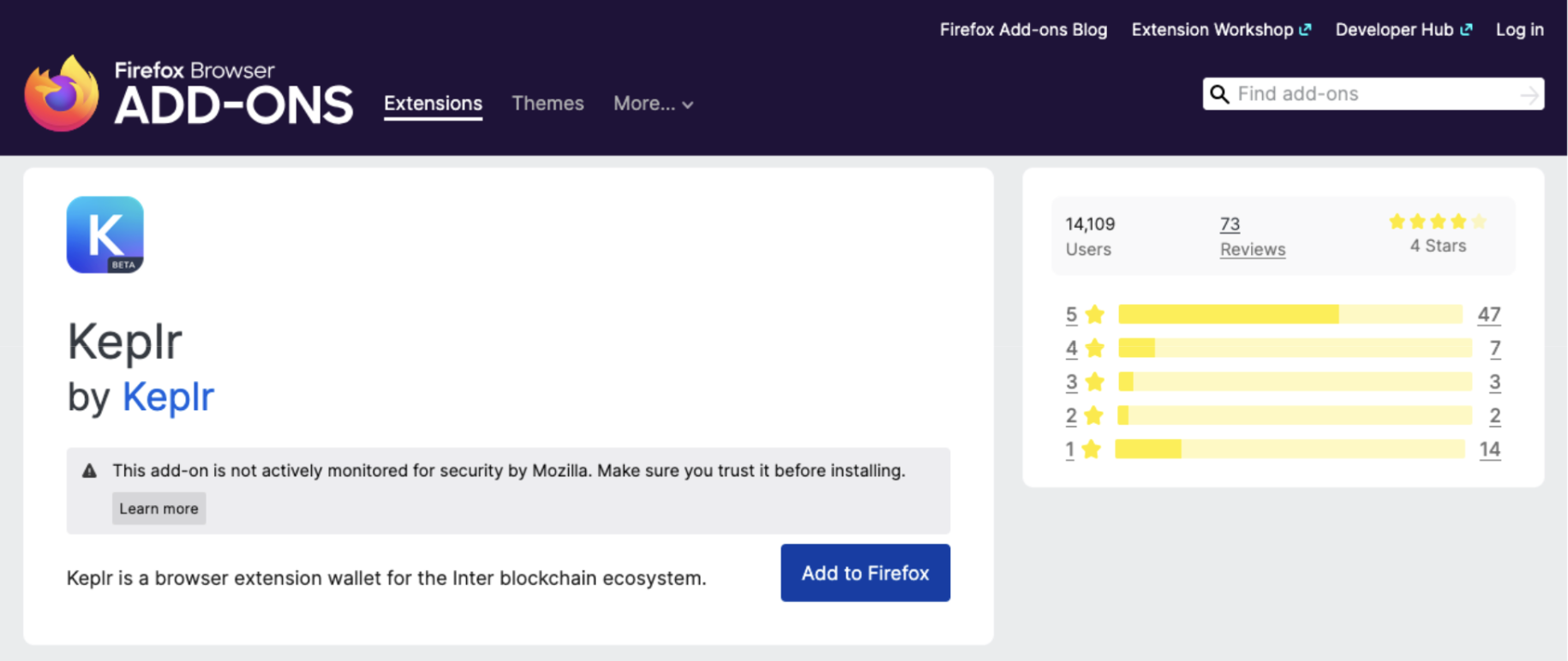Viewport: 1568px width, 661px height.
Task: Click the 1-star rating bar
Action: [1290, 450]
